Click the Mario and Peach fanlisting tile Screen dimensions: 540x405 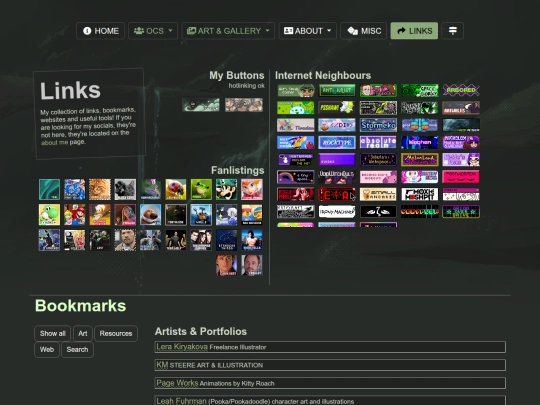[x=74, y=215]
